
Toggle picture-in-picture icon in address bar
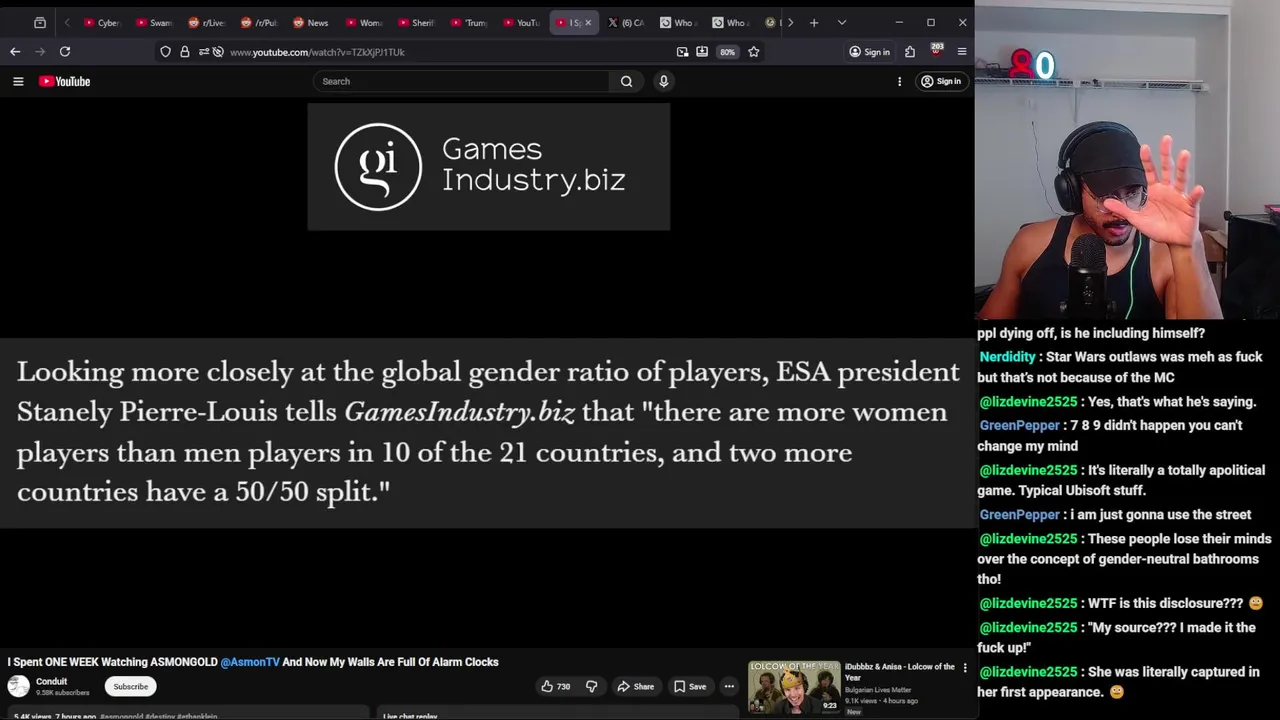point(682,52)
